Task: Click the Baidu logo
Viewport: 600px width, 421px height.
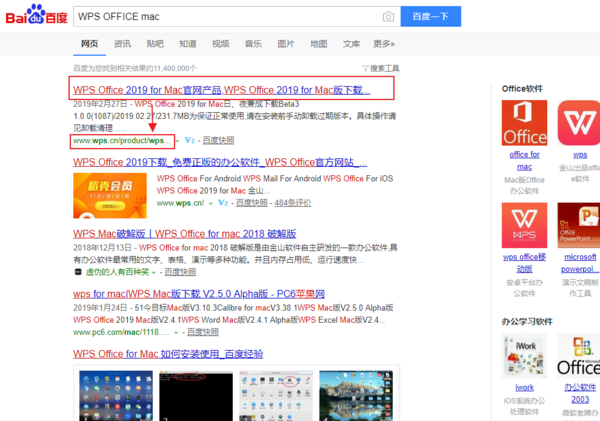Action: (x=36, y=15)
